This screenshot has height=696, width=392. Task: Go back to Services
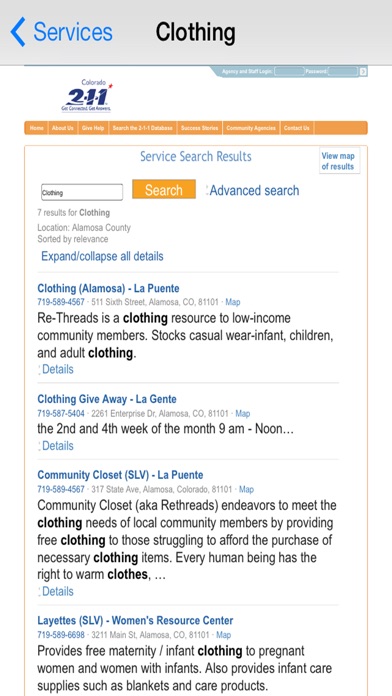pyautogui.click(x=62, y=32)
